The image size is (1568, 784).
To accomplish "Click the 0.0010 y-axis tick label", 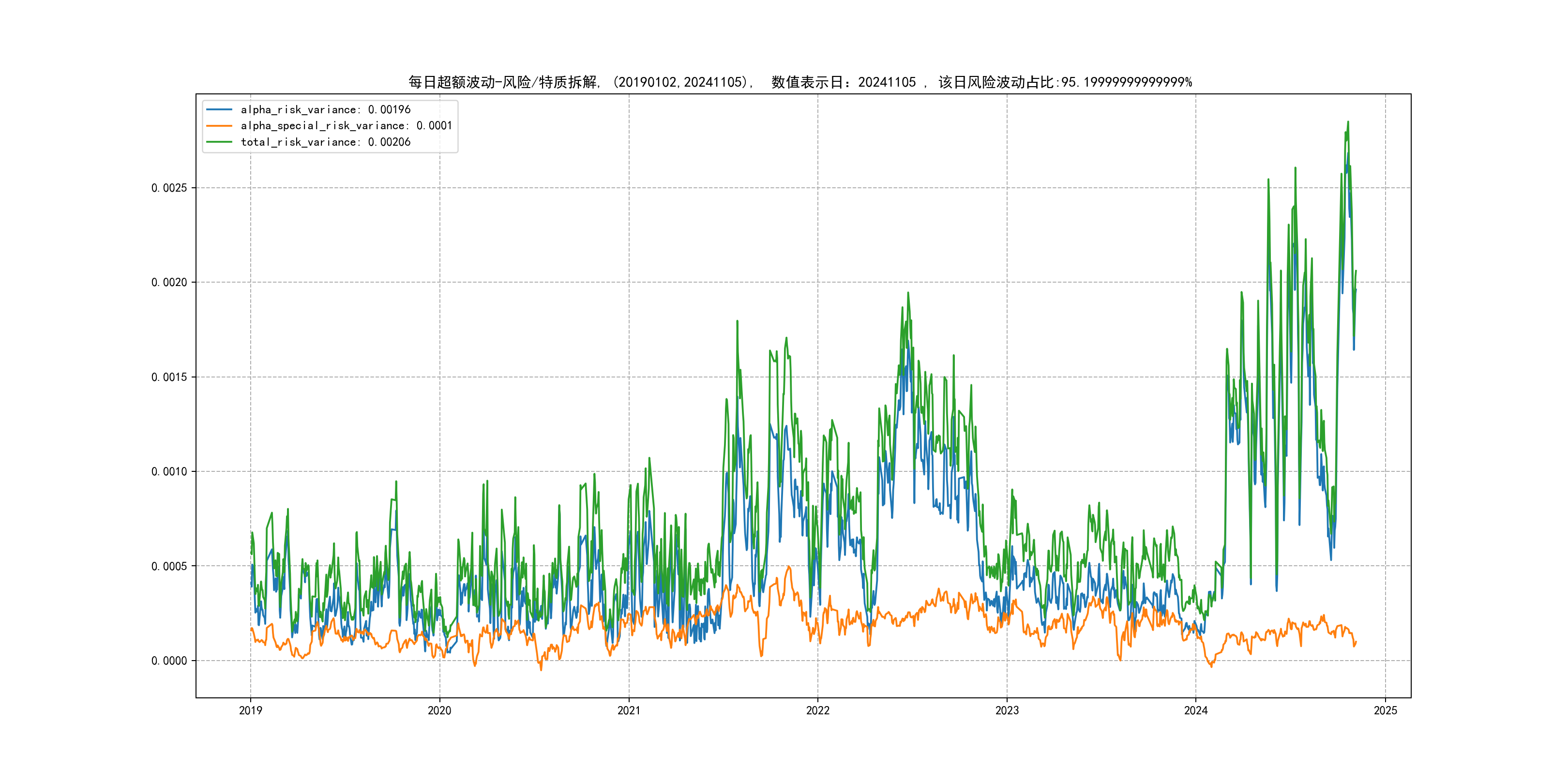I will pos(169,472).
